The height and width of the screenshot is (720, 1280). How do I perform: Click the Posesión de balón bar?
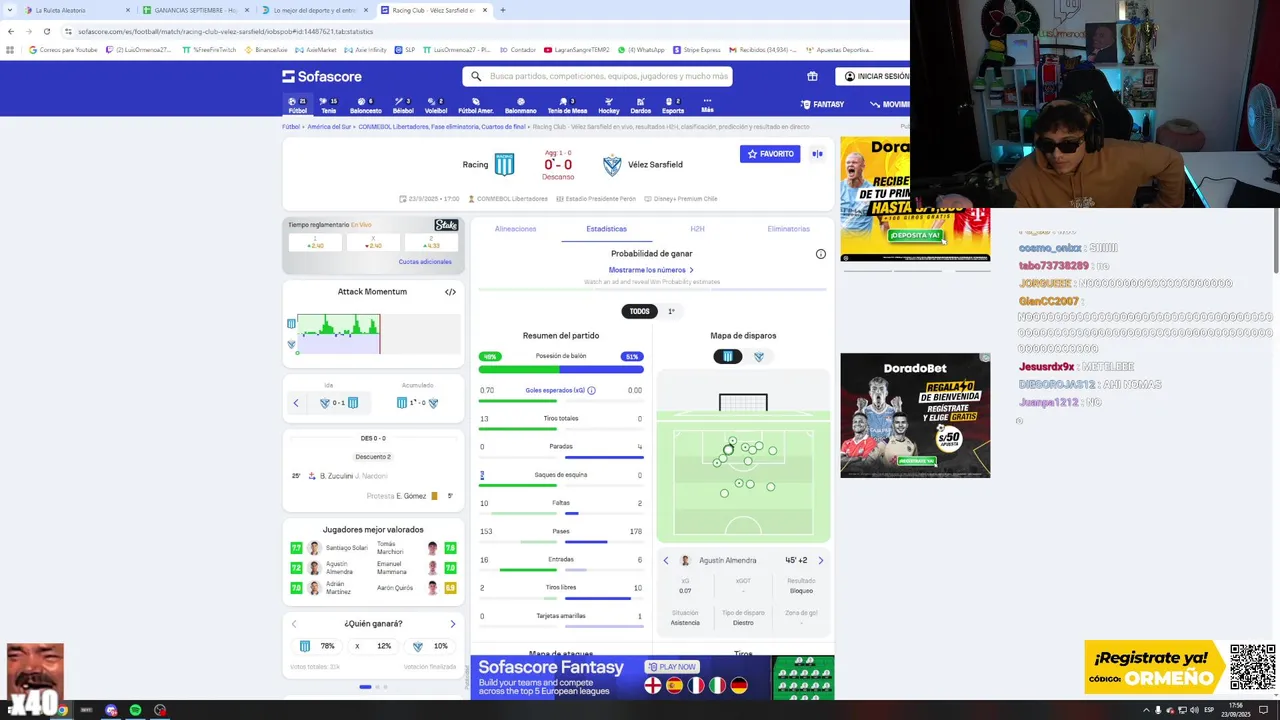tap(561, 370)
